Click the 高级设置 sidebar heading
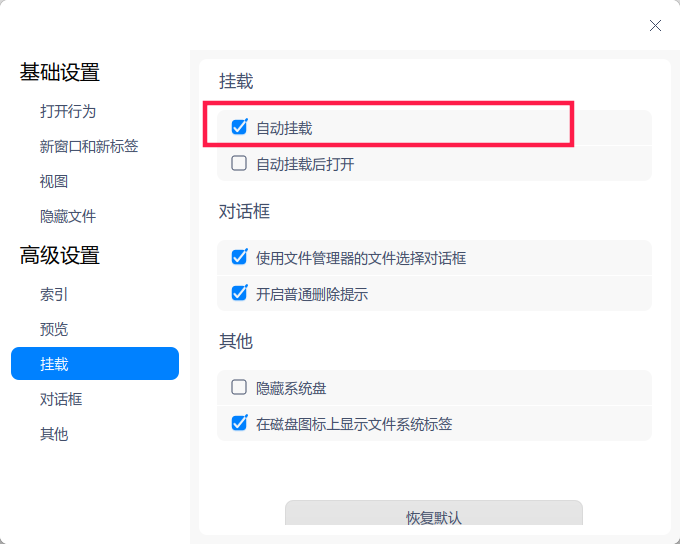The image size is (680, 544). (60, 255)
